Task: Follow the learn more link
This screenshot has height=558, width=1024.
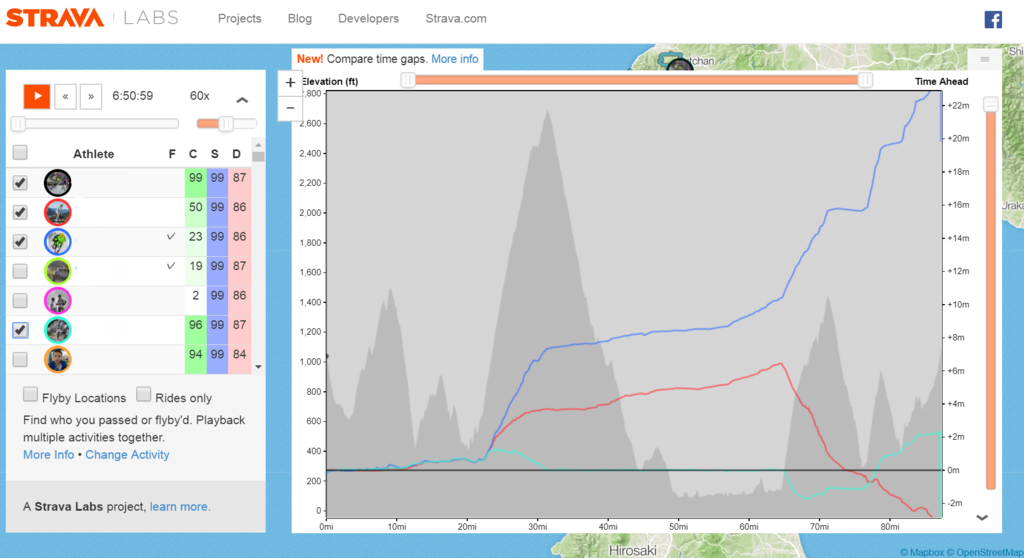Action: click(180, 506)
